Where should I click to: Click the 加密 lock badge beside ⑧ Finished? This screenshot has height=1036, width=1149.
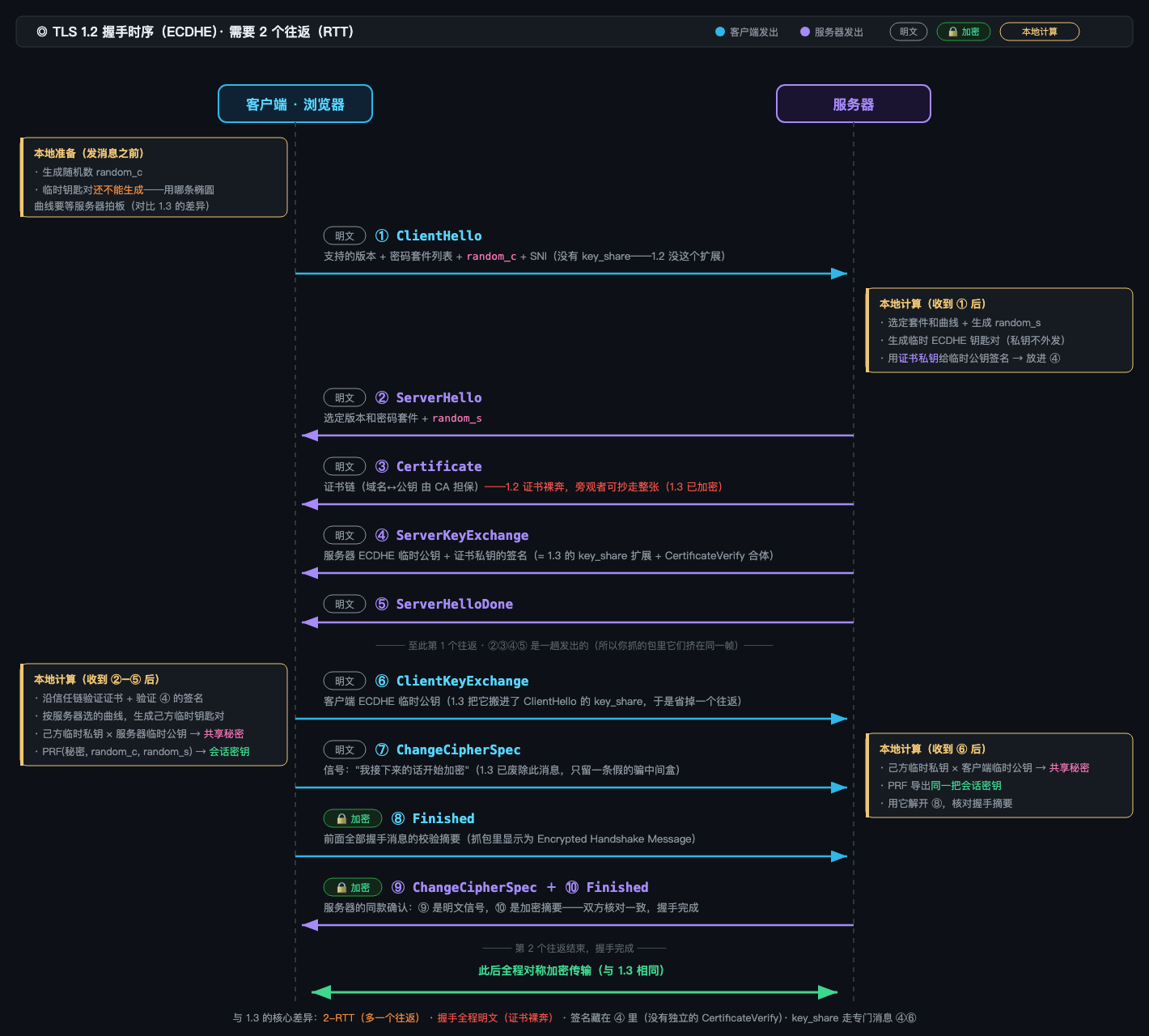point(353,818)
